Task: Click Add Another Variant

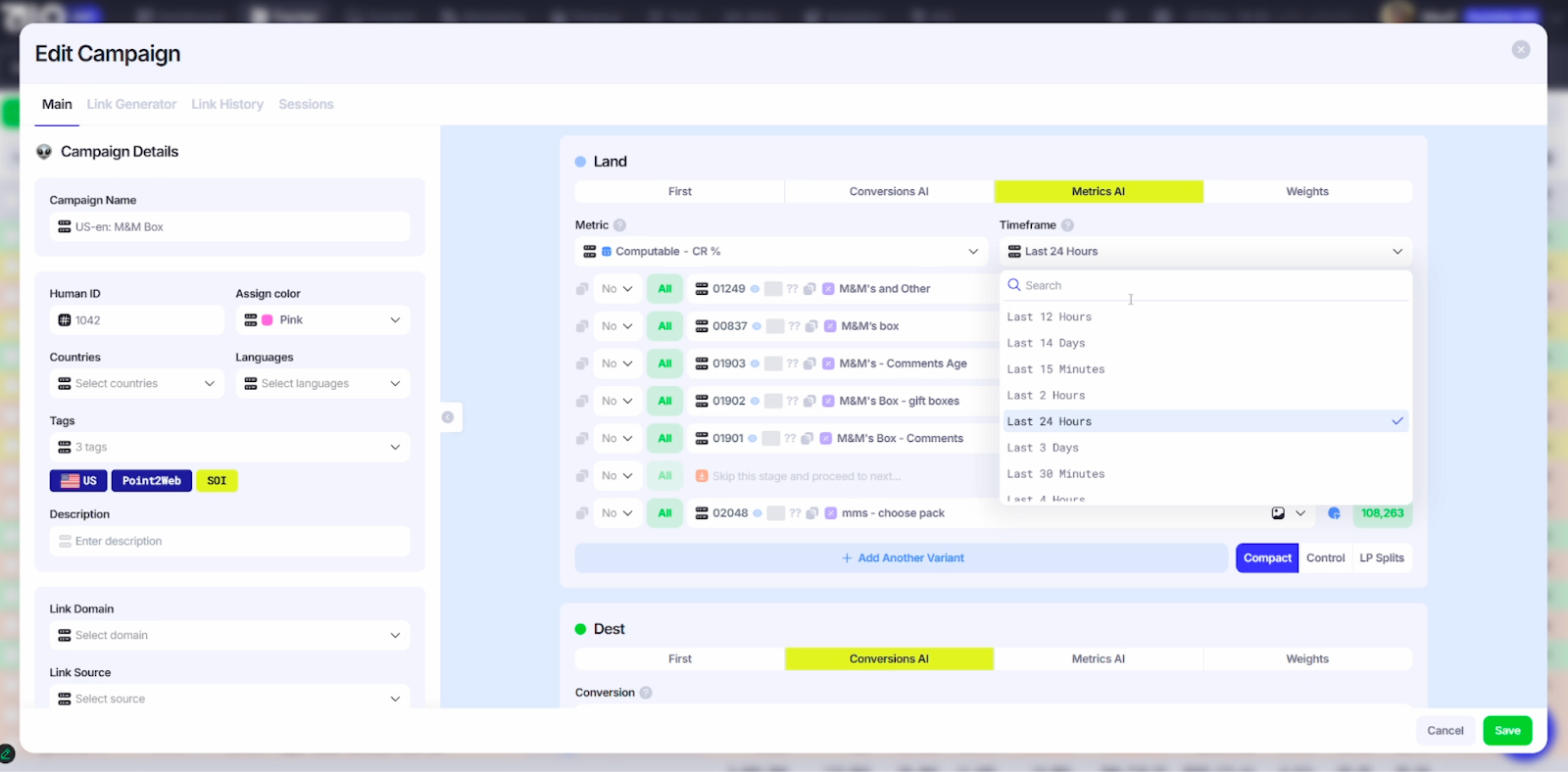Action: pos(902,558)
